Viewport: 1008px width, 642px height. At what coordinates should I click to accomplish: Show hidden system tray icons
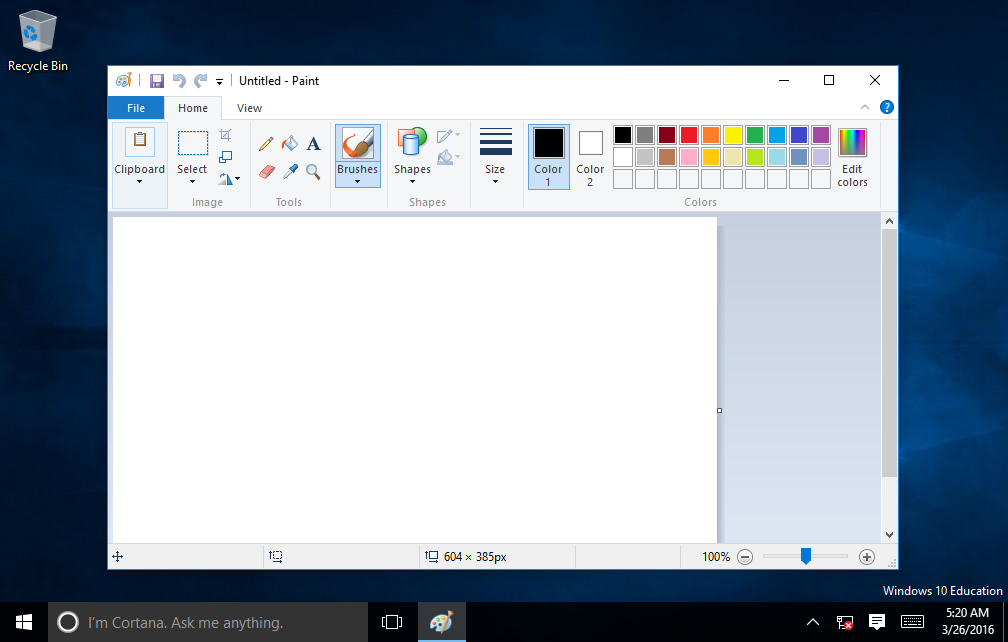click(x=813, y=621)
